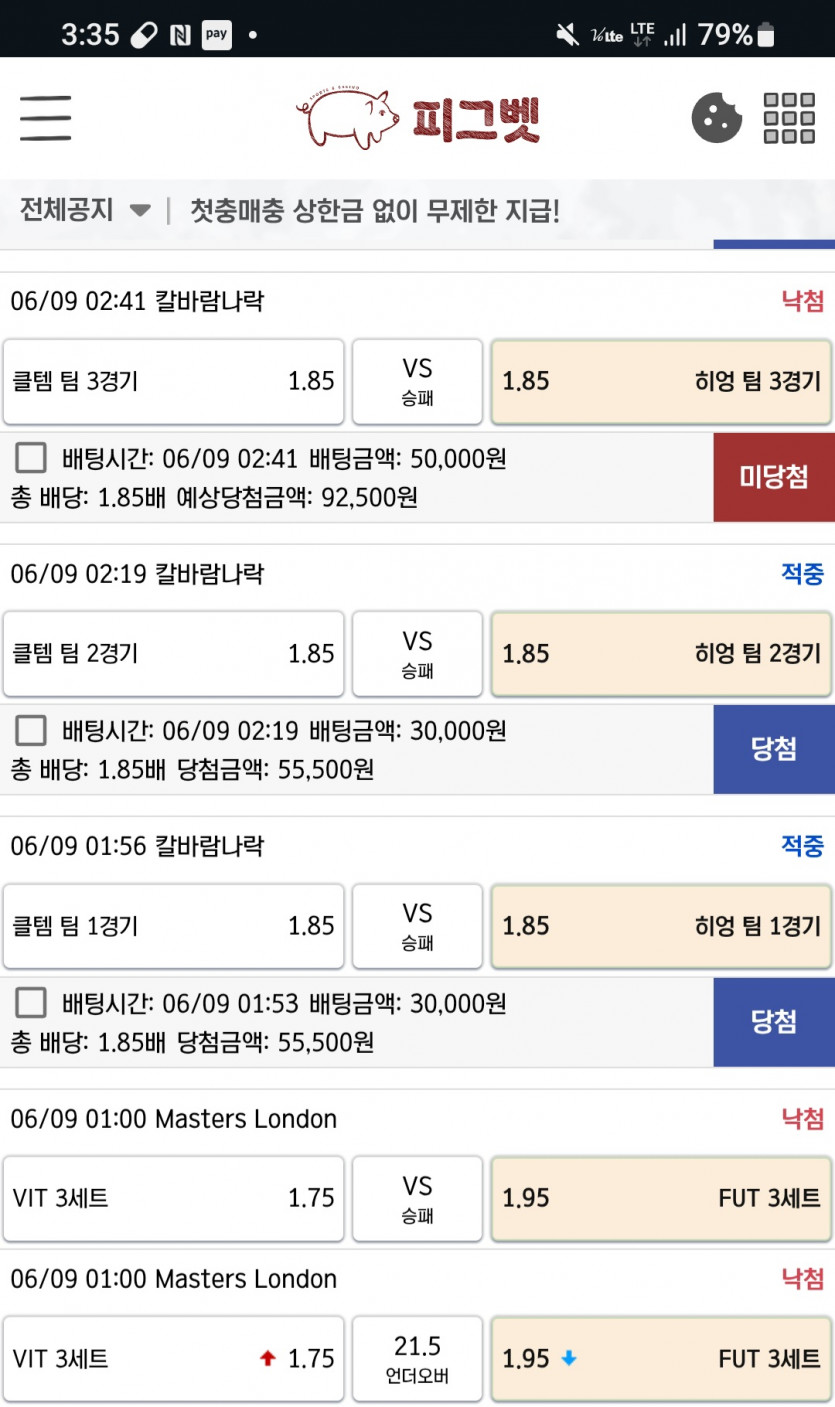Open the hamburger menu
The width and height of the screenshot is (835, 1407).
coord(45,118)
